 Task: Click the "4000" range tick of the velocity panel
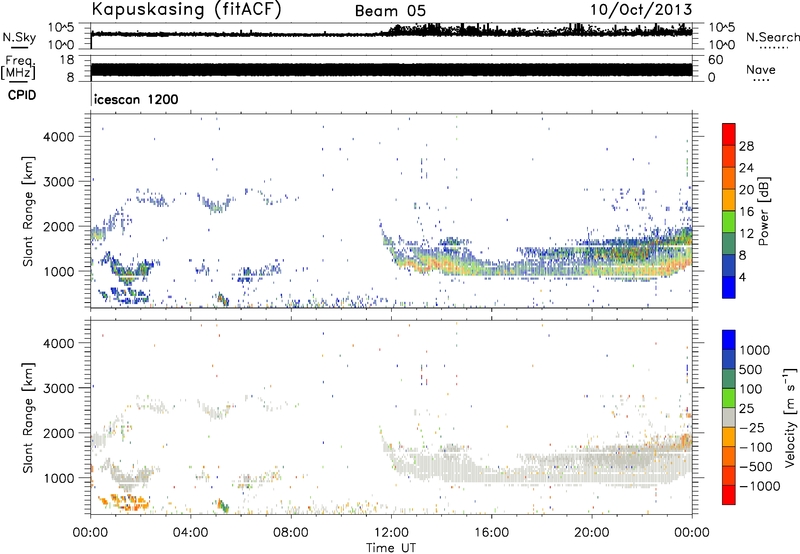[x=59, y=343]
